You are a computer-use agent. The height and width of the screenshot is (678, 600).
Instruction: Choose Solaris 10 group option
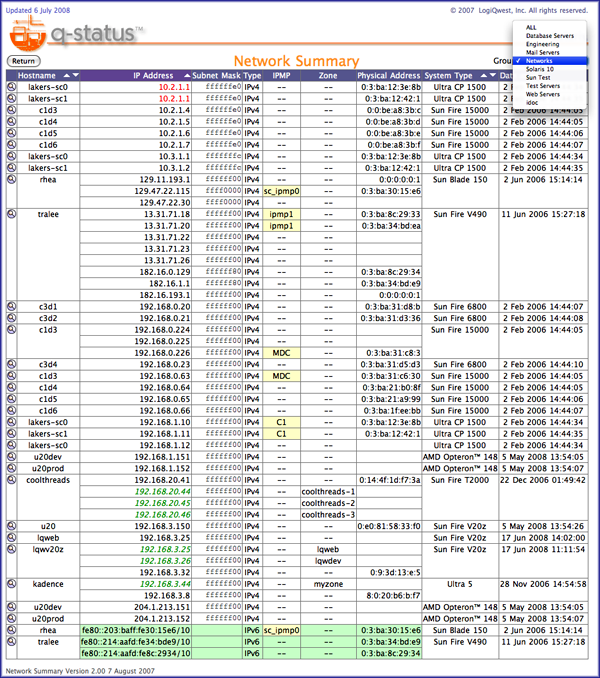tap(550, 69)
